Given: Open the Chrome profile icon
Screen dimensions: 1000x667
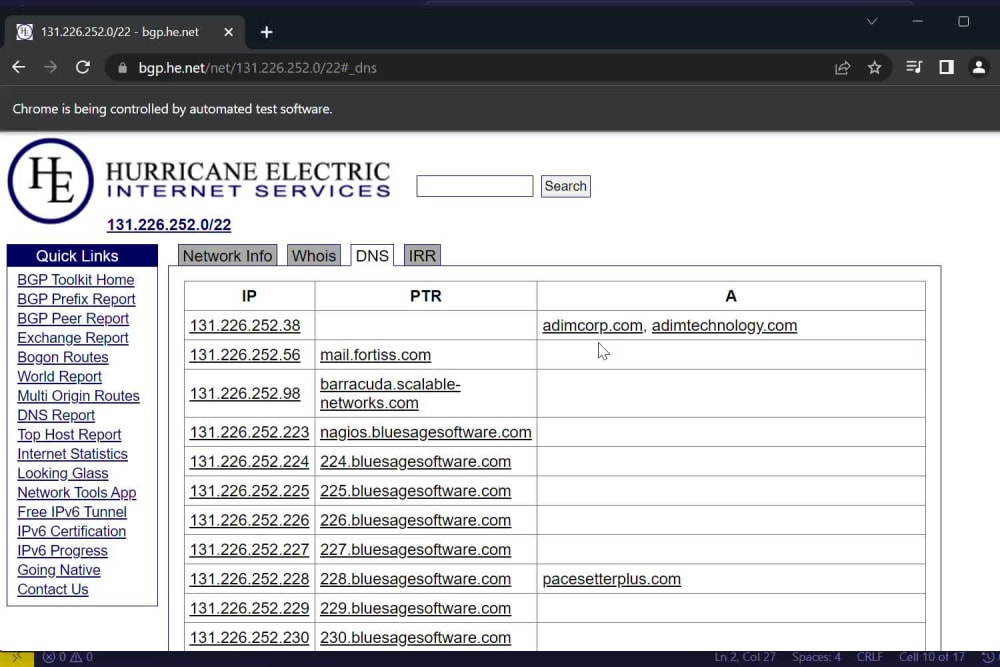Looking at the screenshot, I should point(978,67).
